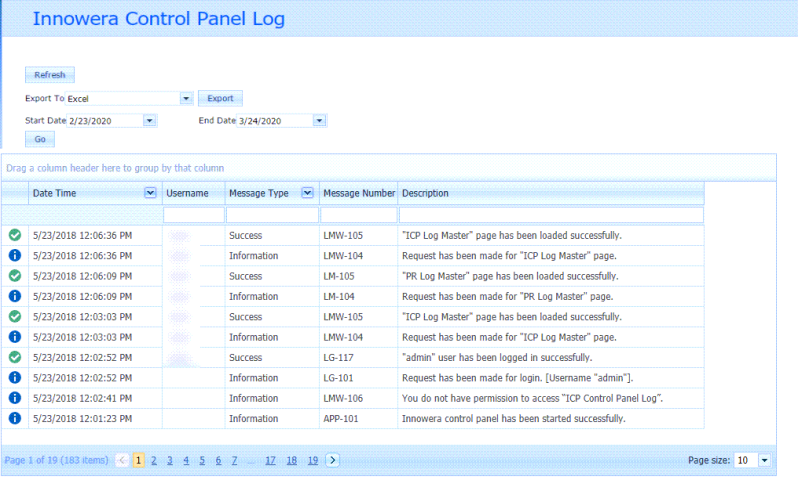798x480 pixels.
Task: Open the Page size dropdown
Action: click(764, 460)
